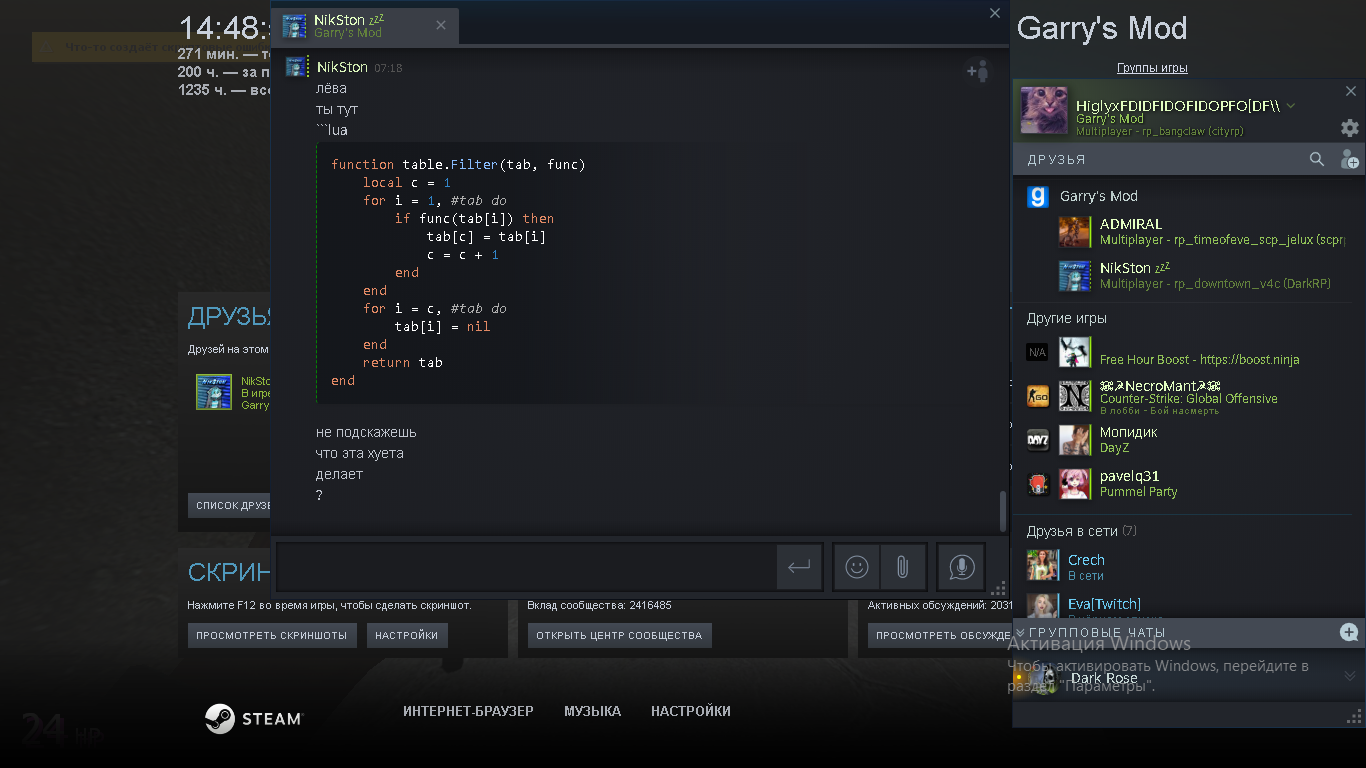The width and height of the screenshot is (1366, 768).
Task: Open own profile avatar in friends panel
Action: tap(1043, 110)
